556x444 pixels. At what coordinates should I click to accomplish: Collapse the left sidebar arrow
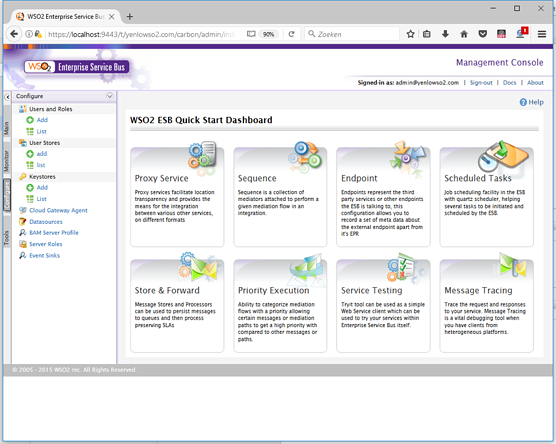(x=7, y=97)
